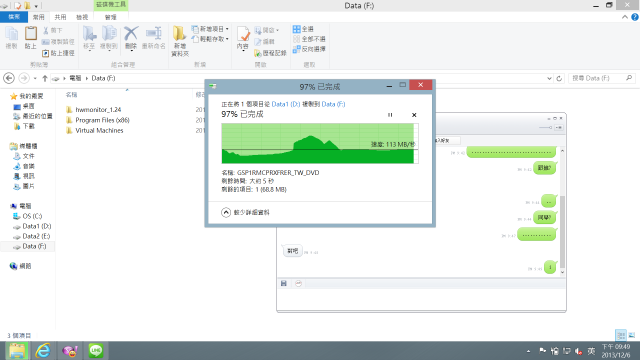Open the New item (新增項目) dropdown
This screenshot has height=360, width=640.
tap(210, 29)
